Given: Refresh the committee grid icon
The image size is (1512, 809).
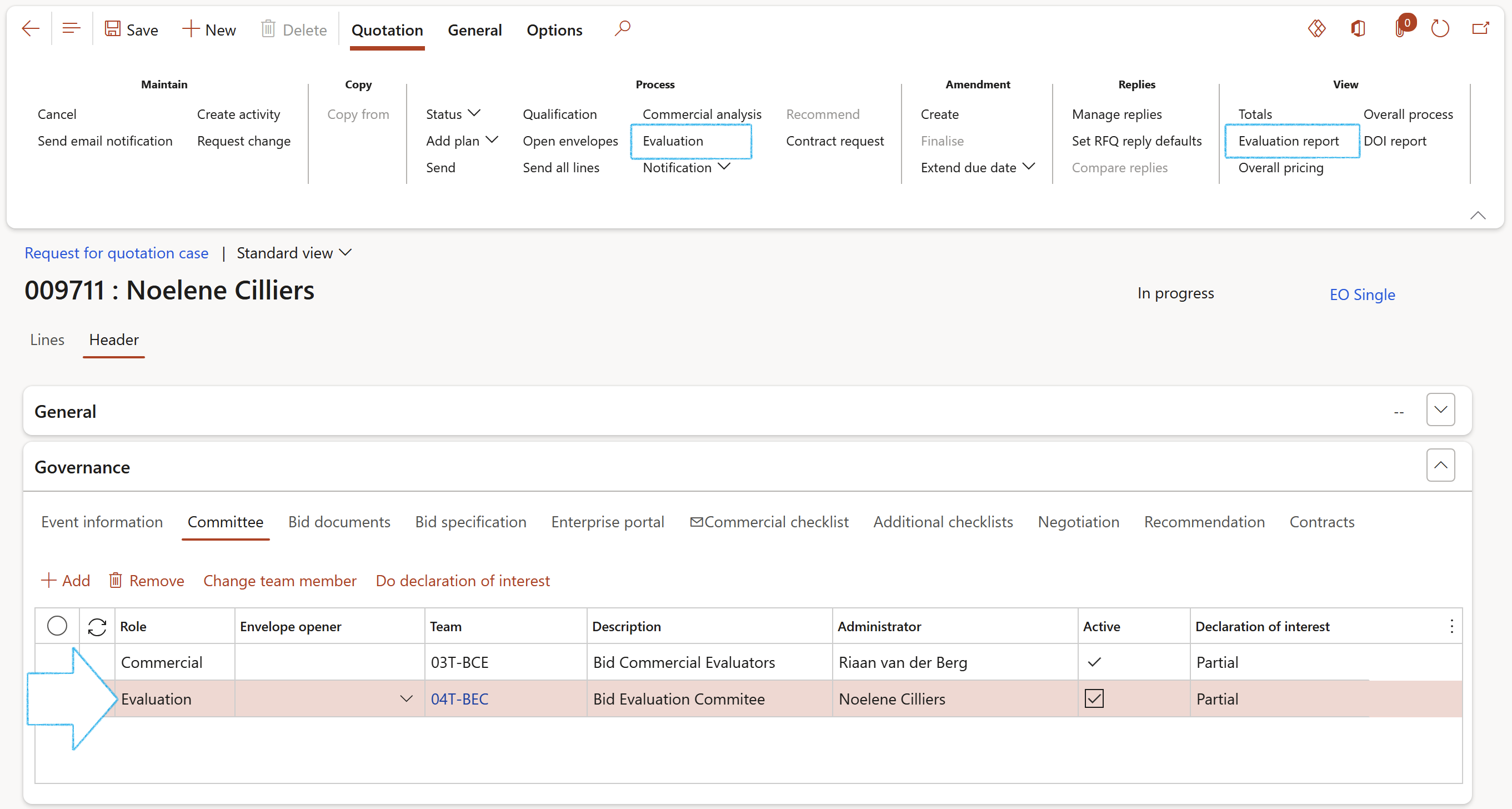Looking at the screenshot, I should [x=97, y=626].
